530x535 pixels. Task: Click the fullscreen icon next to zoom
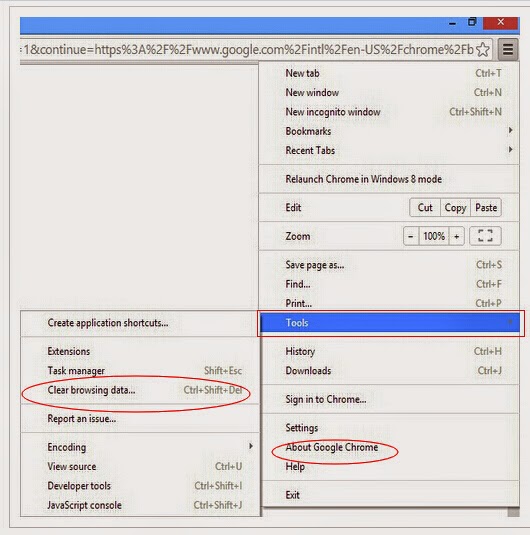pyautogui.click(x=485, y=236)
